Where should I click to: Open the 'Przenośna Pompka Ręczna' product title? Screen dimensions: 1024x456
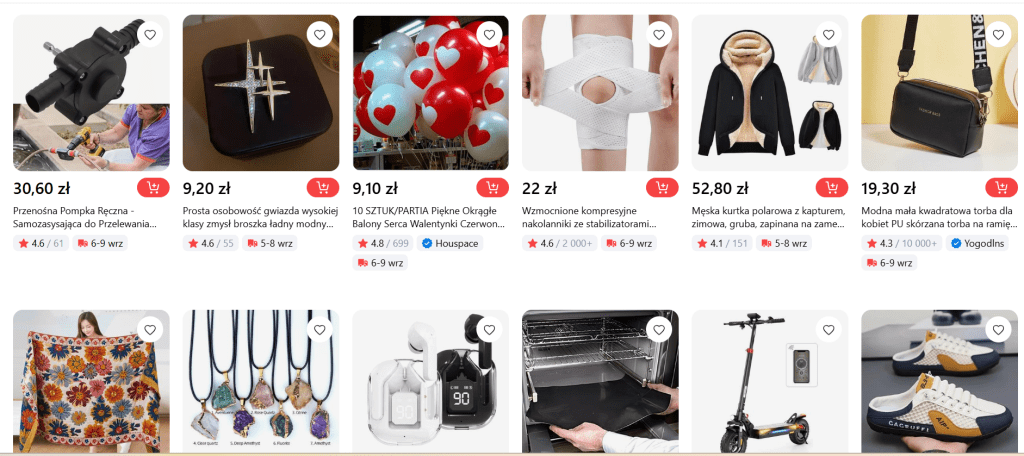click(85, 218)
